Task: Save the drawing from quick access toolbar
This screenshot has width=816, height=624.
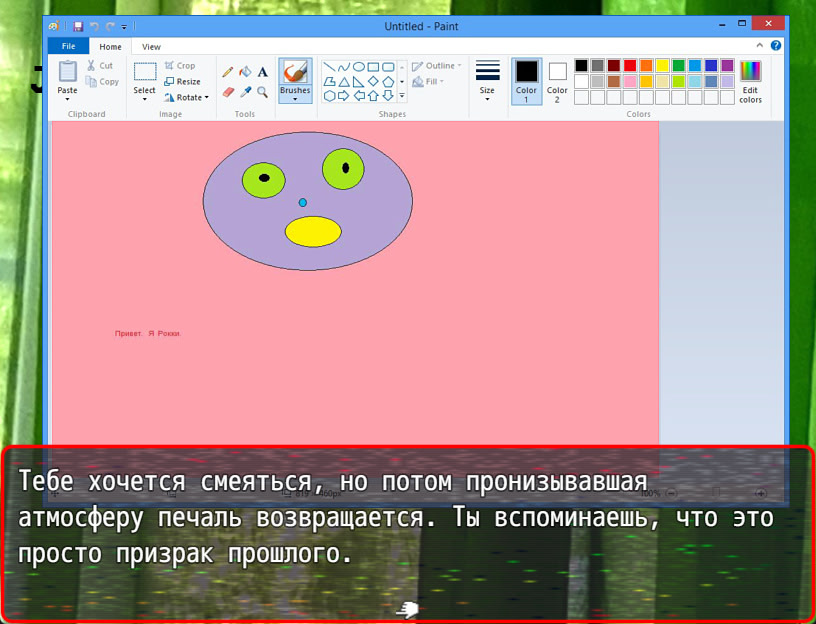Action: point(78,27)
